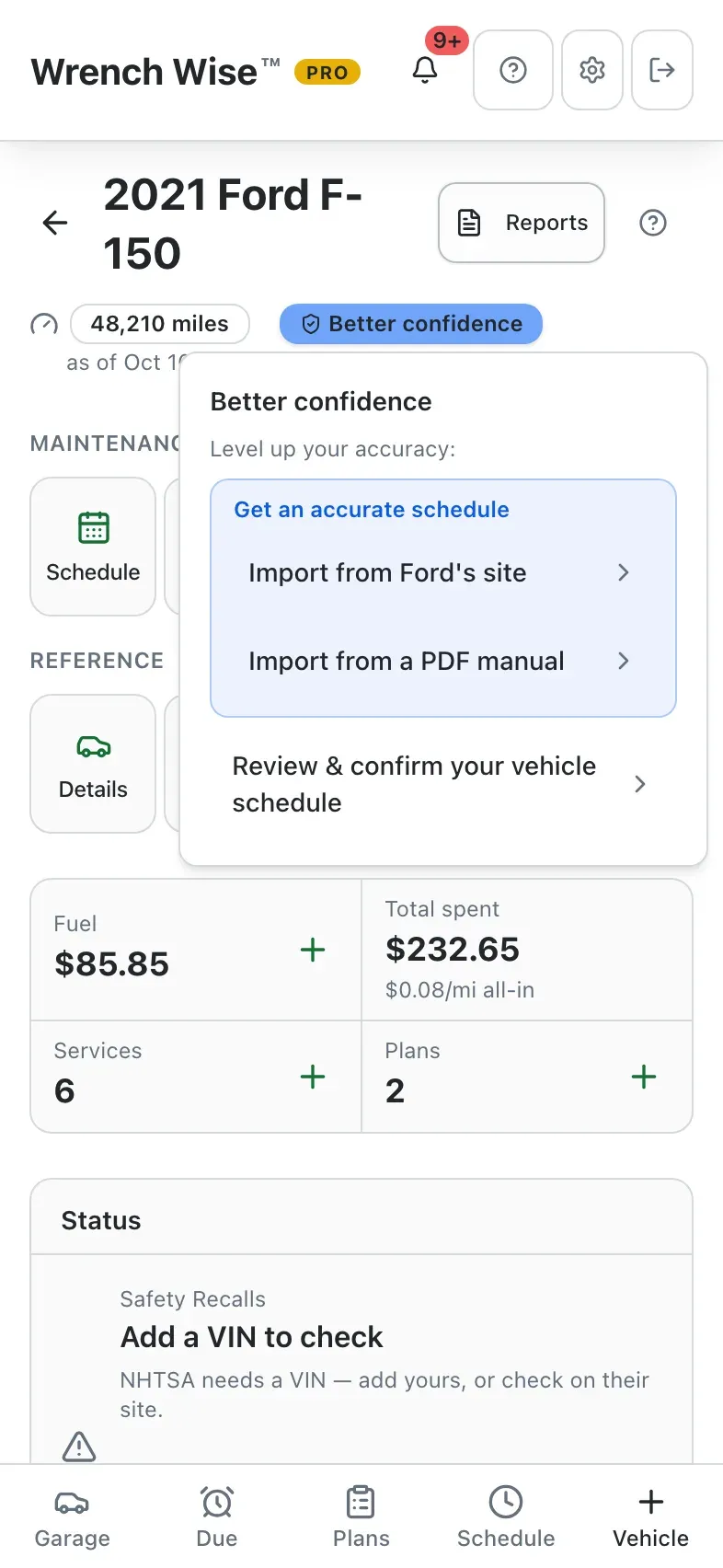This screenshot has width=723, height=1568.
Task: Open the help icon beside Reports
Action: click(653, 223)
